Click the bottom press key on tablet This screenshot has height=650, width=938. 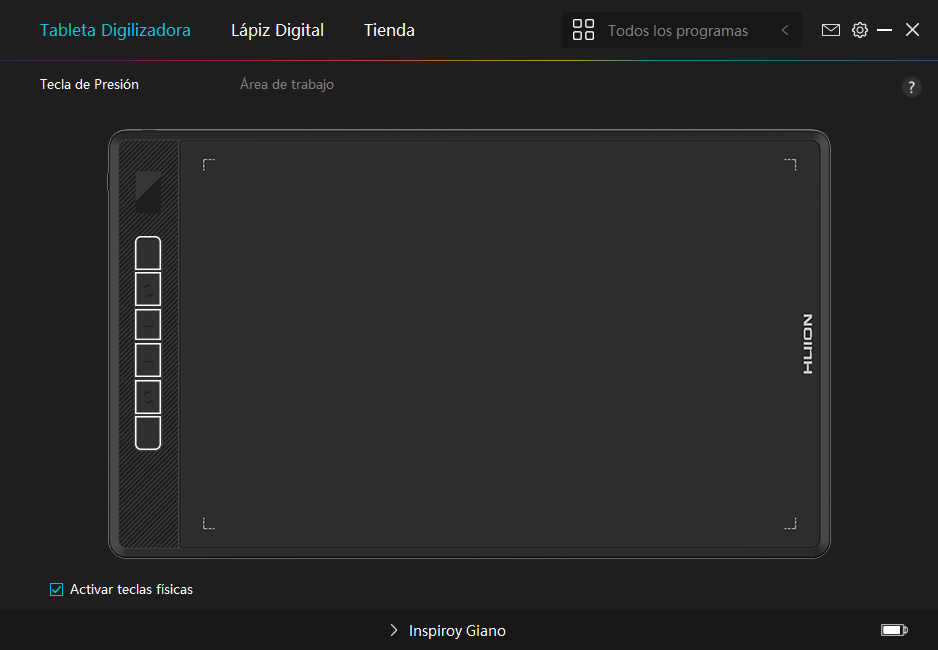(x=148, y=432)
